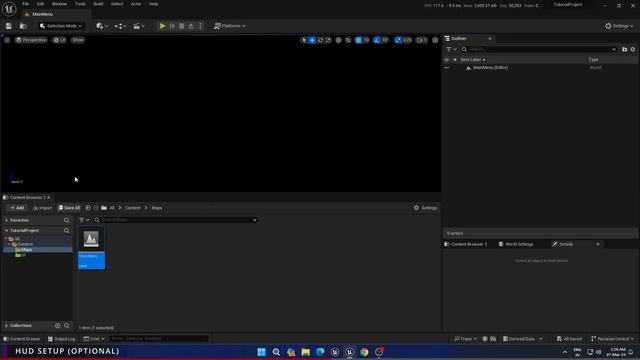Switch to the World Settings tab
640x360 pixels.
pyautogui.click(x=516, y=244)
